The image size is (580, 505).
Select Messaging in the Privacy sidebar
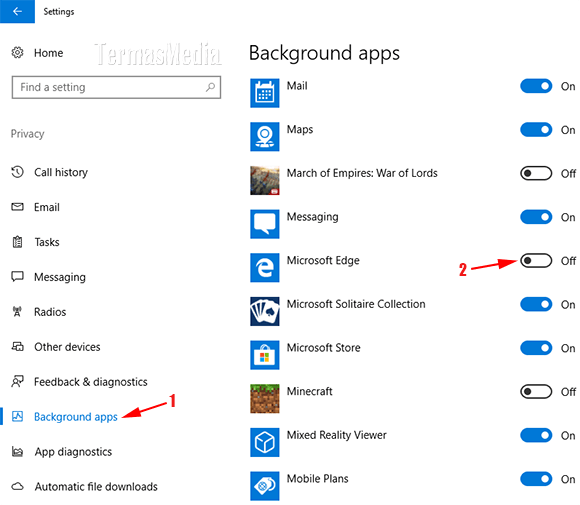pyautogui.click(x=60, y=277)
